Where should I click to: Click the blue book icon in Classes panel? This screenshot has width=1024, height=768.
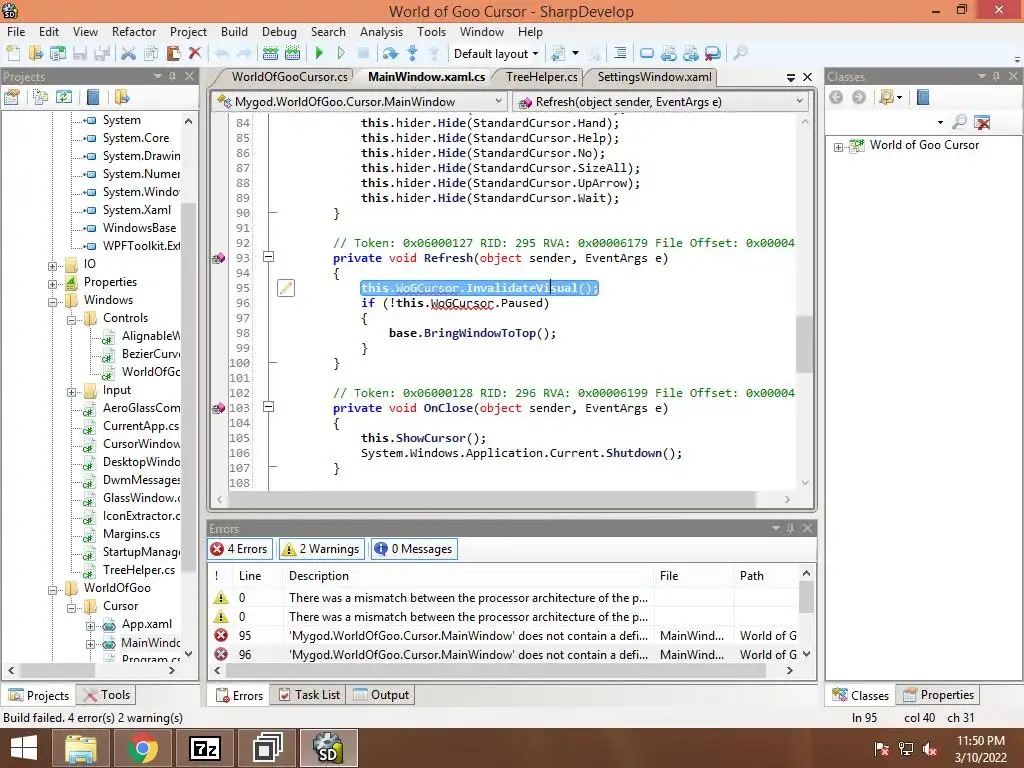(x=923, y=97)
